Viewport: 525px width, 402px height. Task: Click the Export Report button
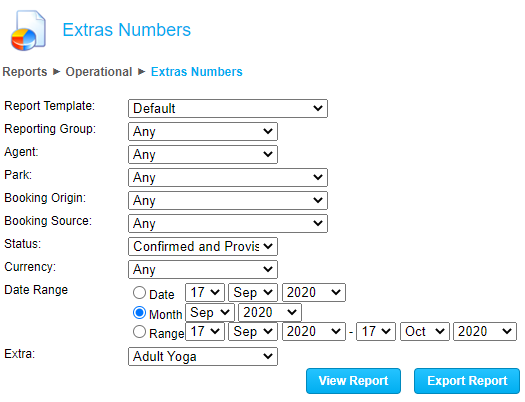[x=467, y=381]
